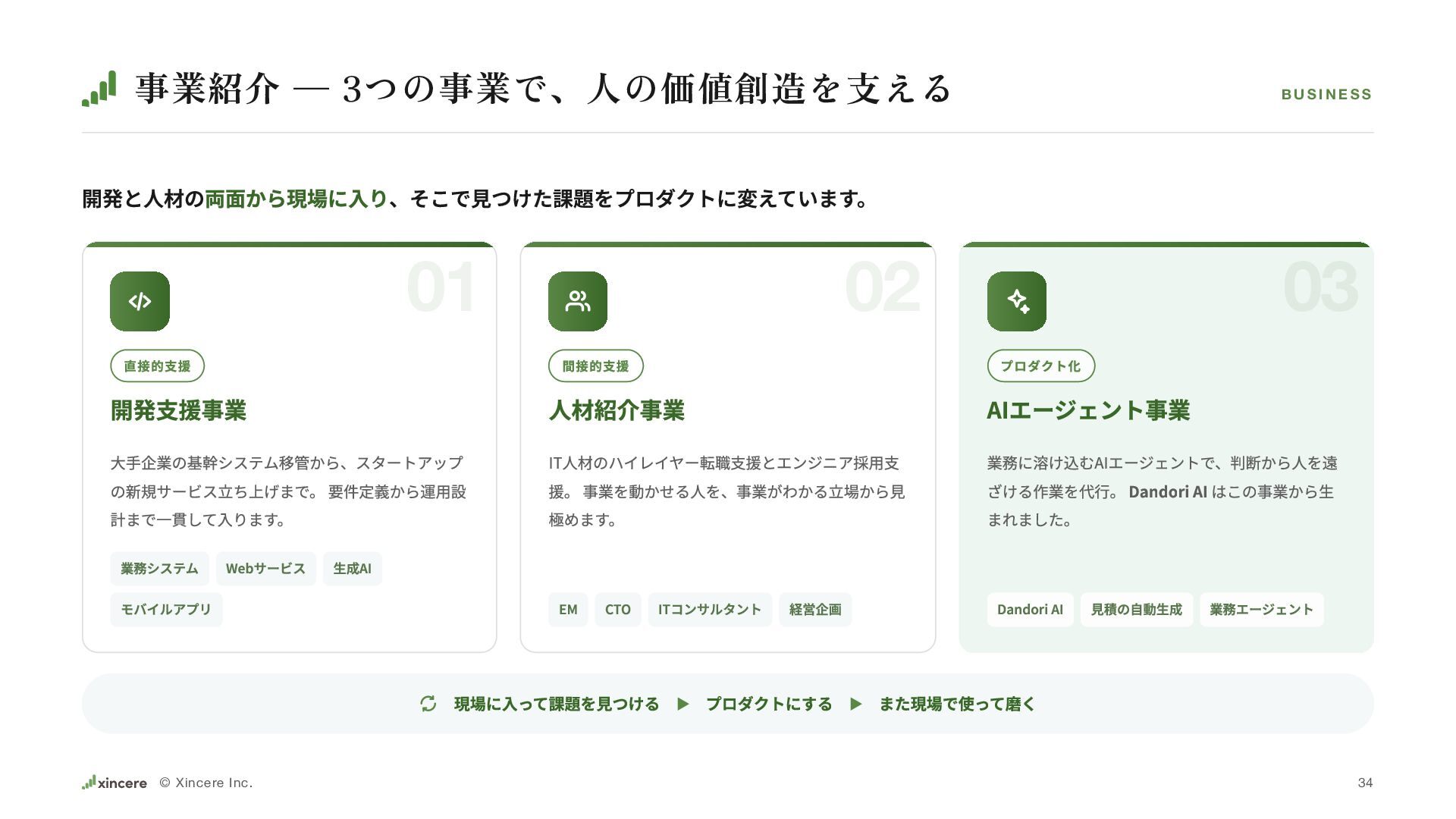Click プロダクトにする step text
This screenshot has height=819, width=1456.
pyautogui.click(x=769, y=704)
